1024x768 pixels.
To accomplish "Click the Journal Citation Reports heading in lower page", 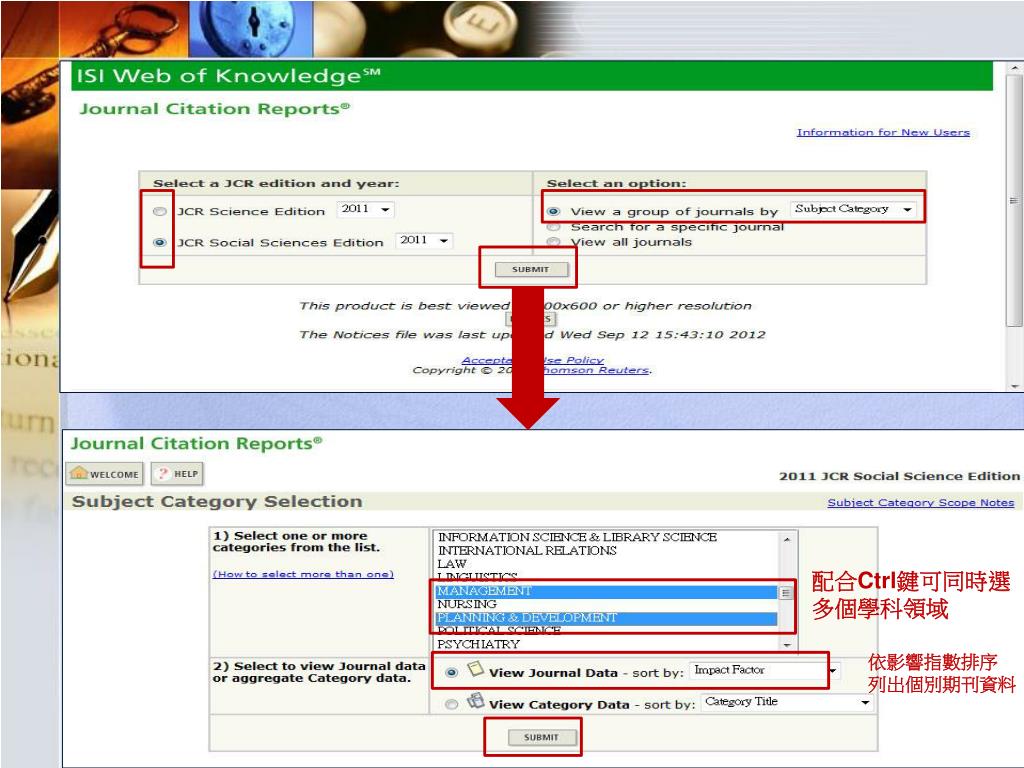I will point(197,443).
